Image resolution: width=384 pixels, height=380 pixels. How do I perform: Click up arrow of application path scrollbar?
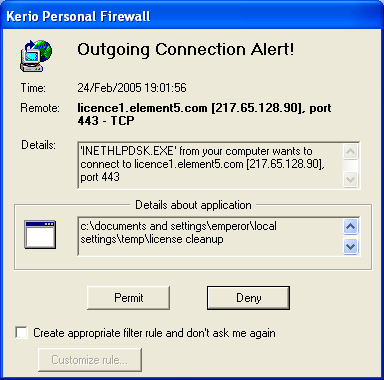click(x=350, y=227)
